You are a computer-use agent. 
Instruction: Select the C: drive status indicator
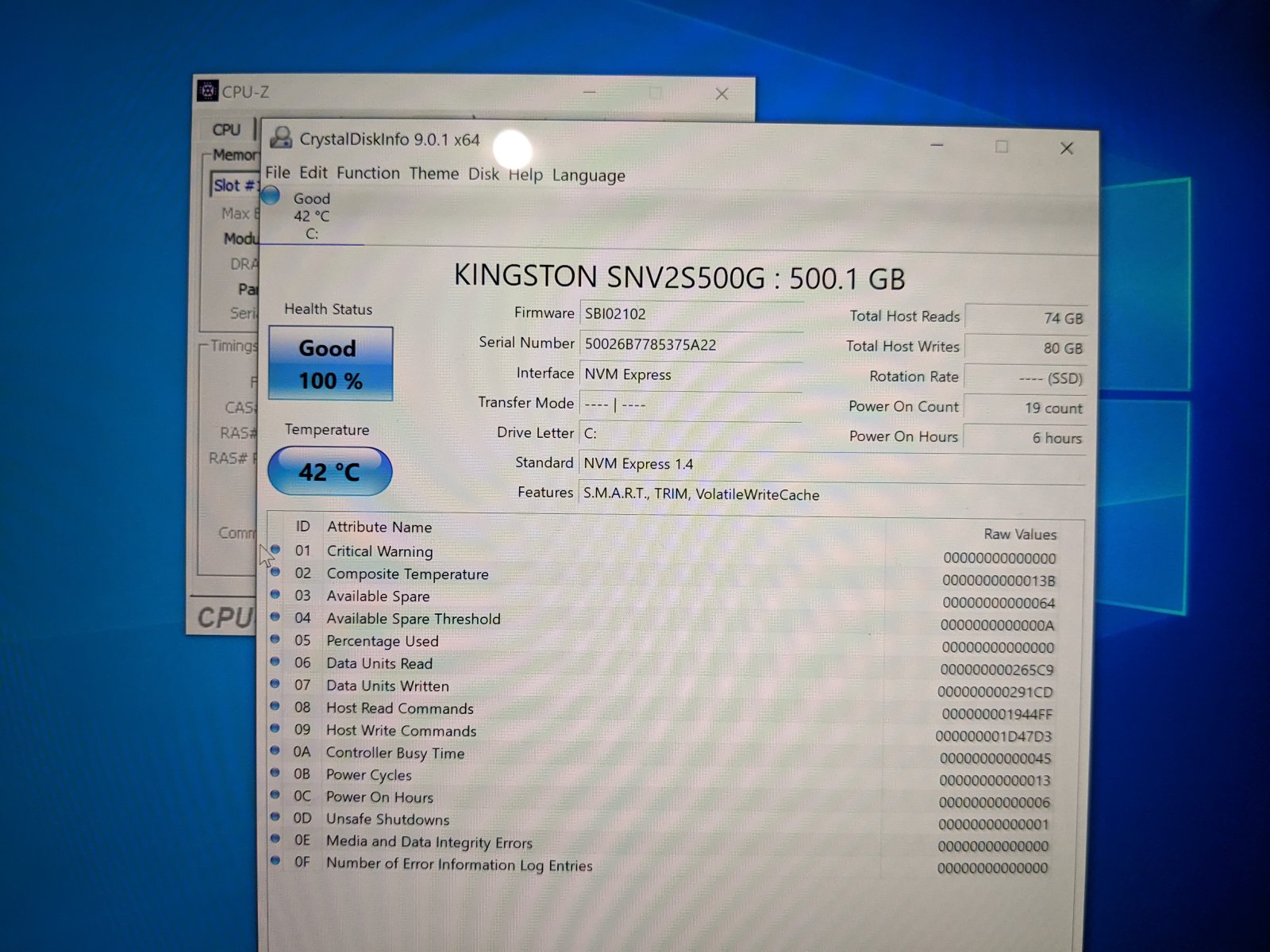311,216
